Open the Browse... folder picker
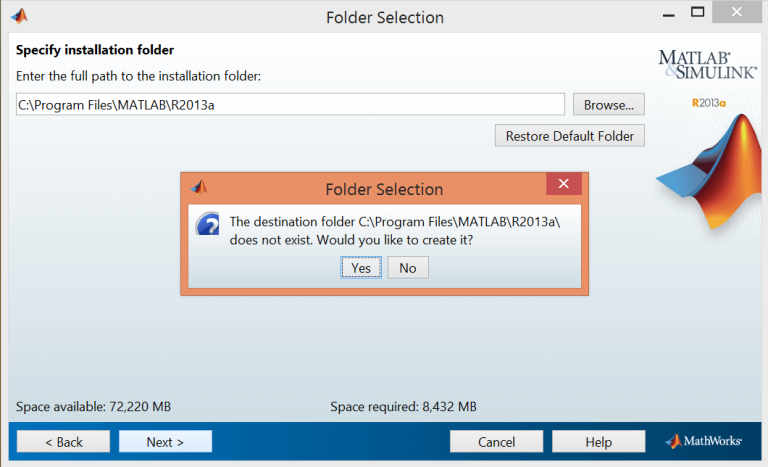Viewport: 768px width, 467px height. [609, 104]
